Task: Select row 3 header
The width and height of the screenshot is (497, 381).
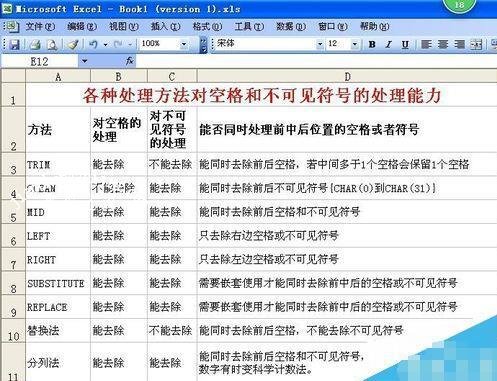Action: click(x=13, y=165)
